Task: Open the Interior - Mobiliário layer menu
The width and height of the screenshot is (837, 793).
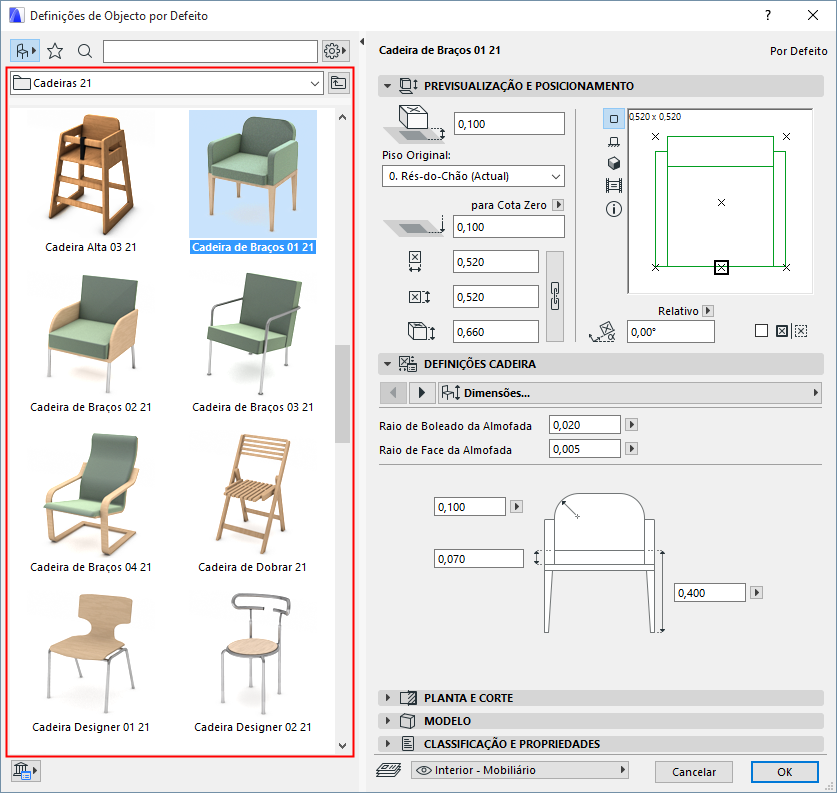Action: 519,771
